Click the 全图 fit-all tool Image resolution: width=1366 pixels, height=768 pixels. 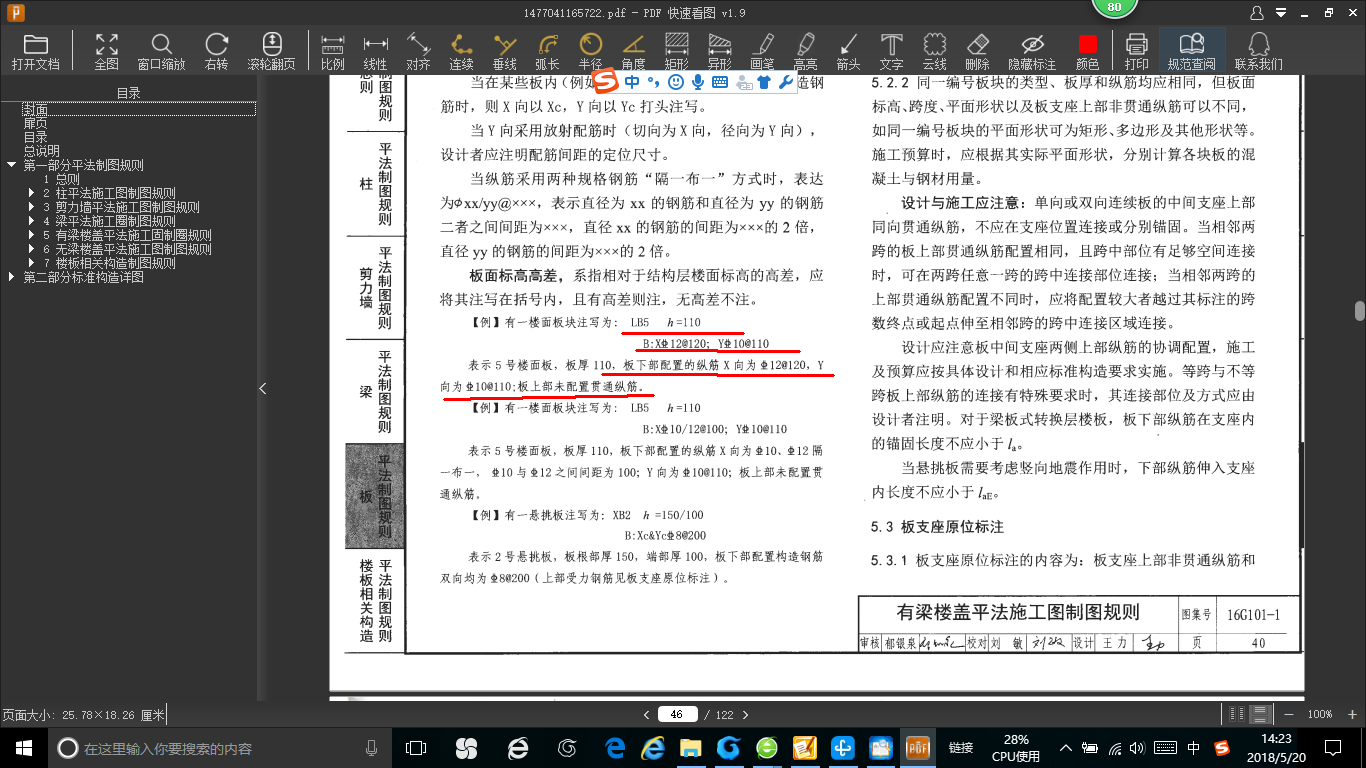107,51
